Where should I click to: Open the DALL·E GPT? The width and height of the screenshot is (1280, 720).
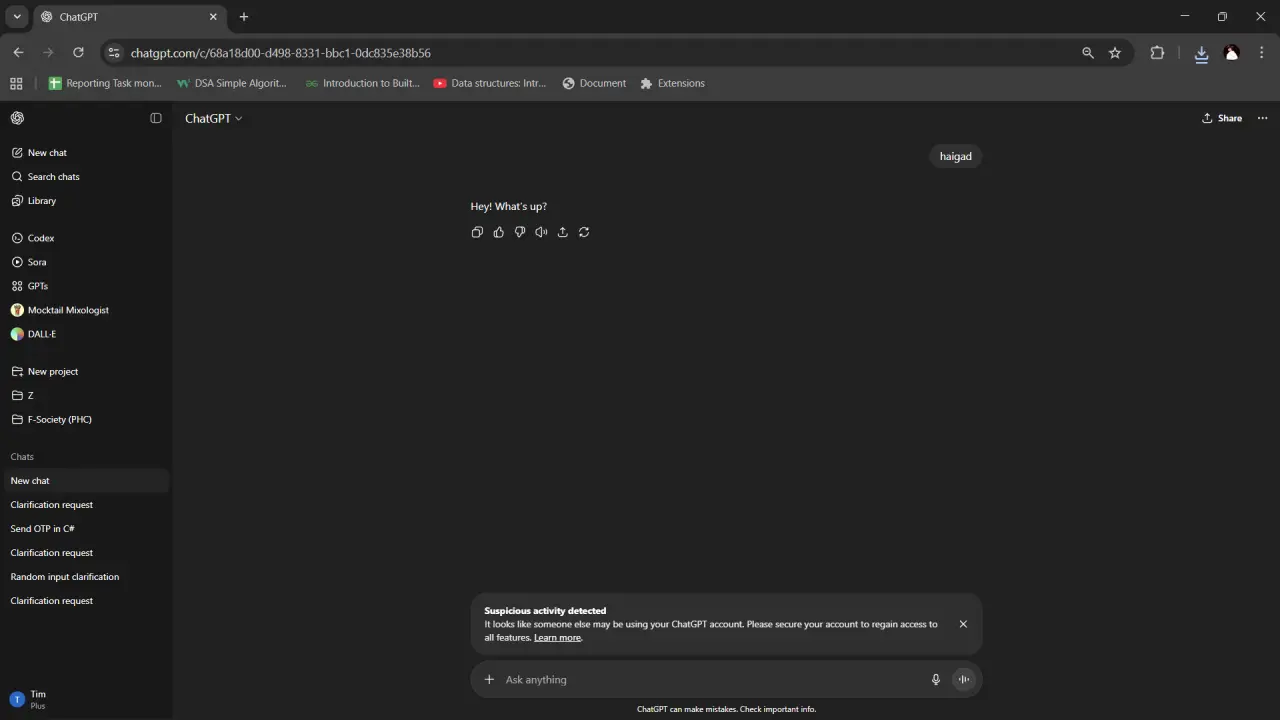(85, 334)
